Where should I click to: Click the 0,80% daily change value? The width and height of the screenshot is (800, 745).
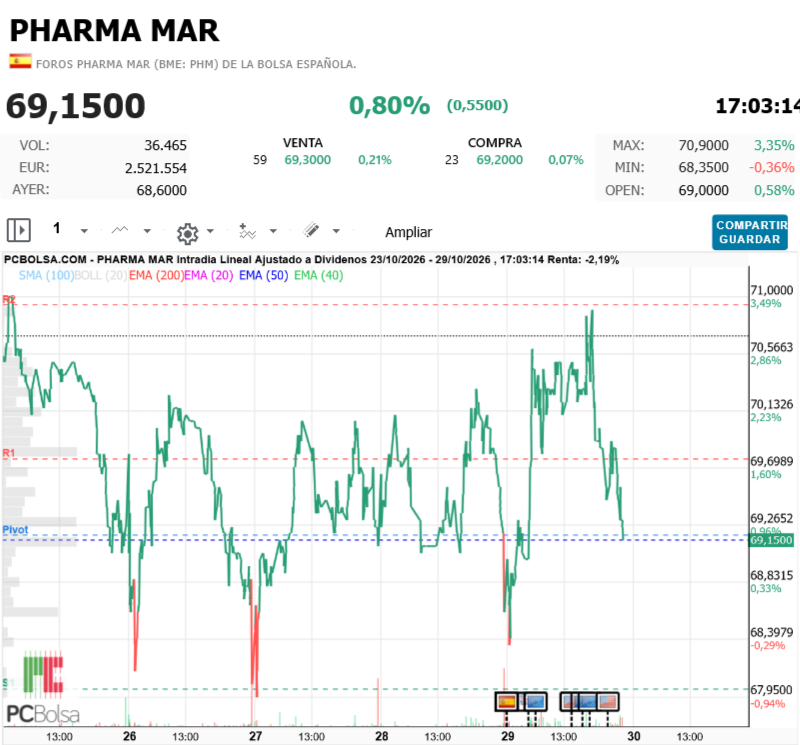[389, 106]
